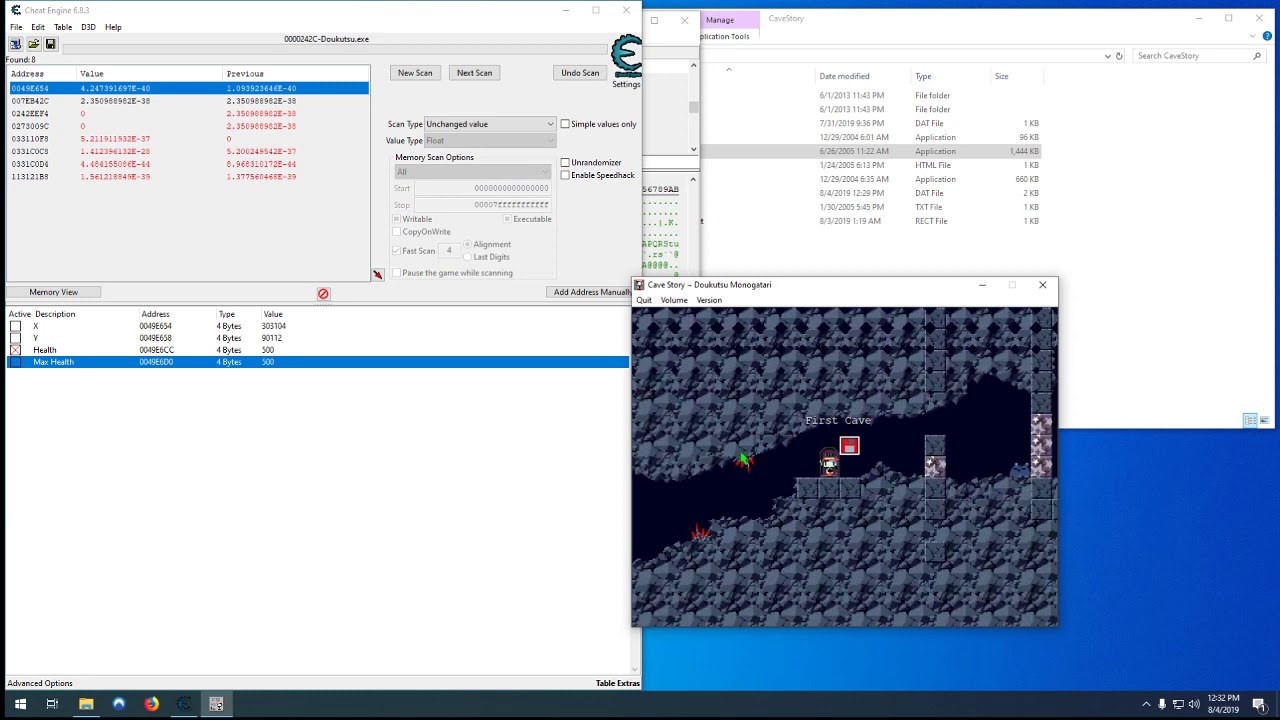Viewport: 1280px width, 720px height.
Task: Click the Health value 500 cell
Action: pos(267,350)
